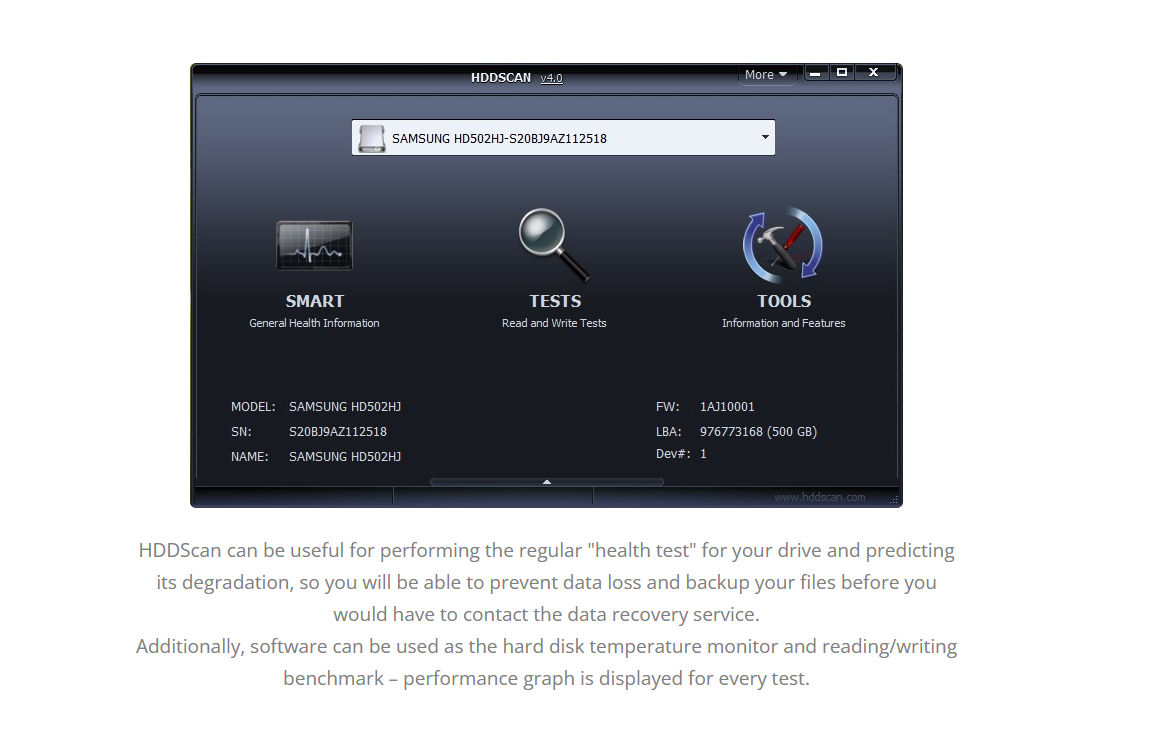Screen dimensions: 1172x734
Task: Click the TOOLS label text
Action: [783, 301]
